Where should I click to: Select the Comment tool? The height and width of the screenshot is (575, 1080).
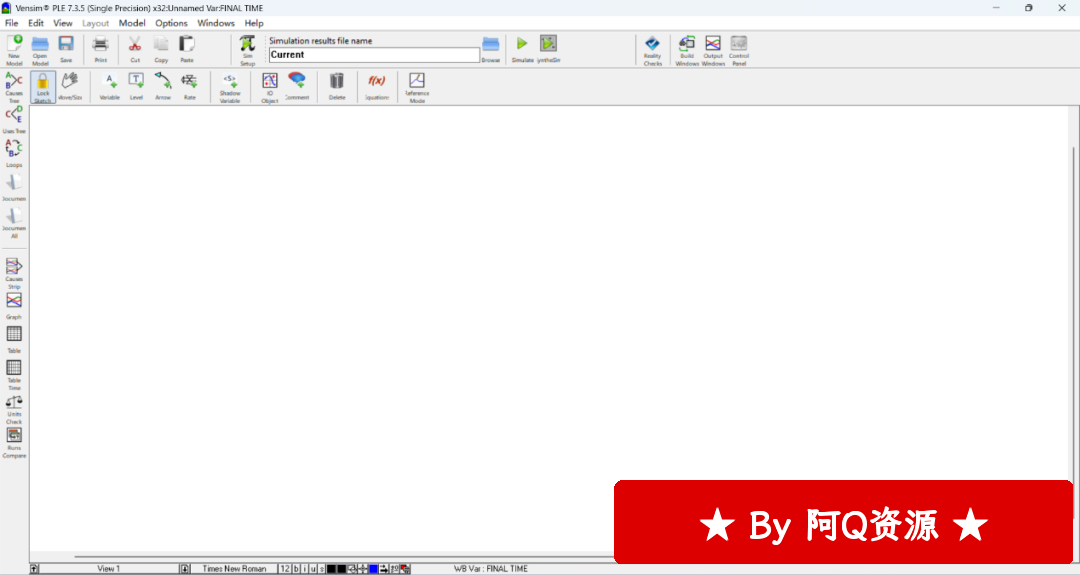coord(297,87)
